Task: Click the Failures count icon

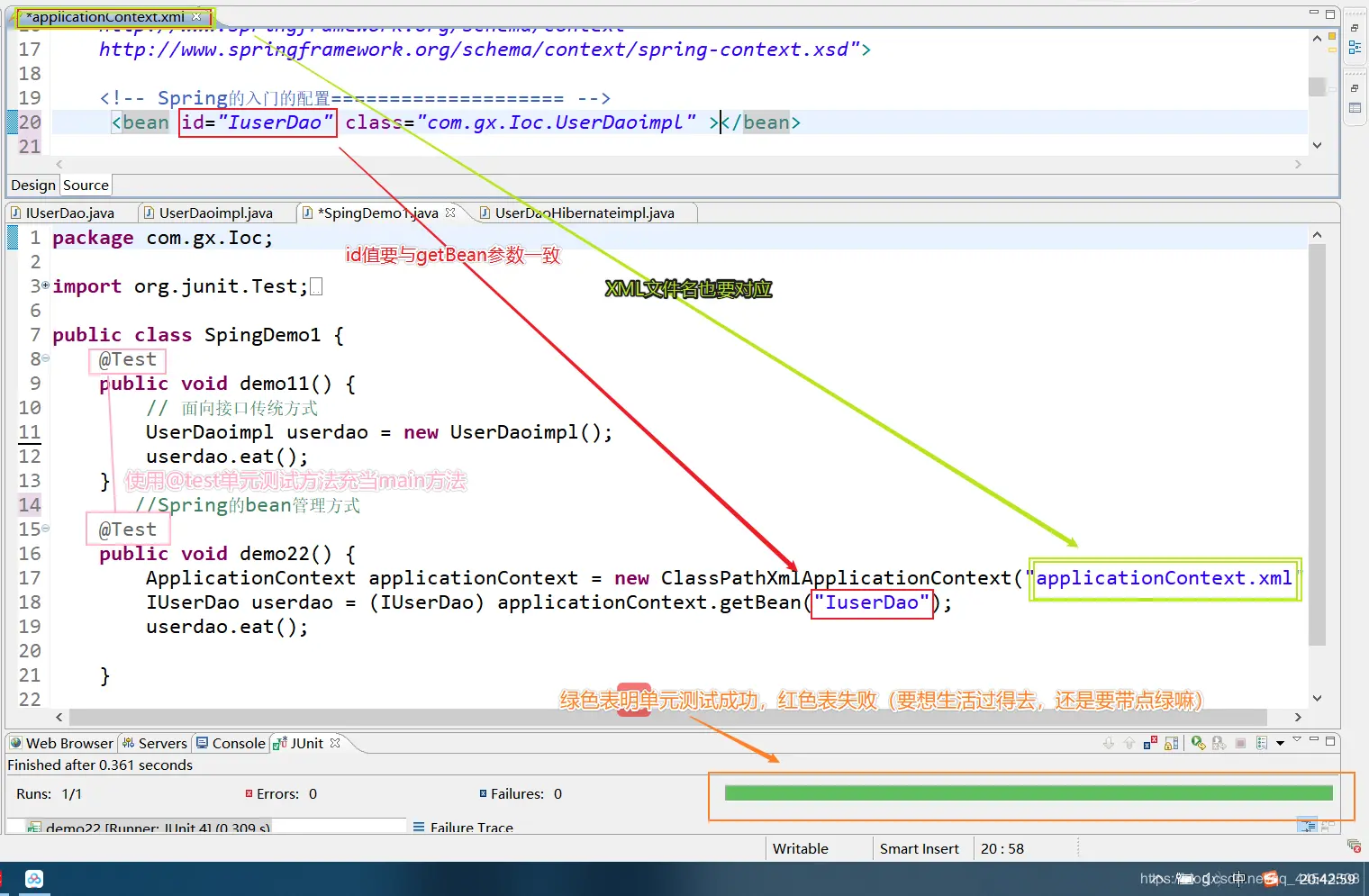Action: pos(483,793)
